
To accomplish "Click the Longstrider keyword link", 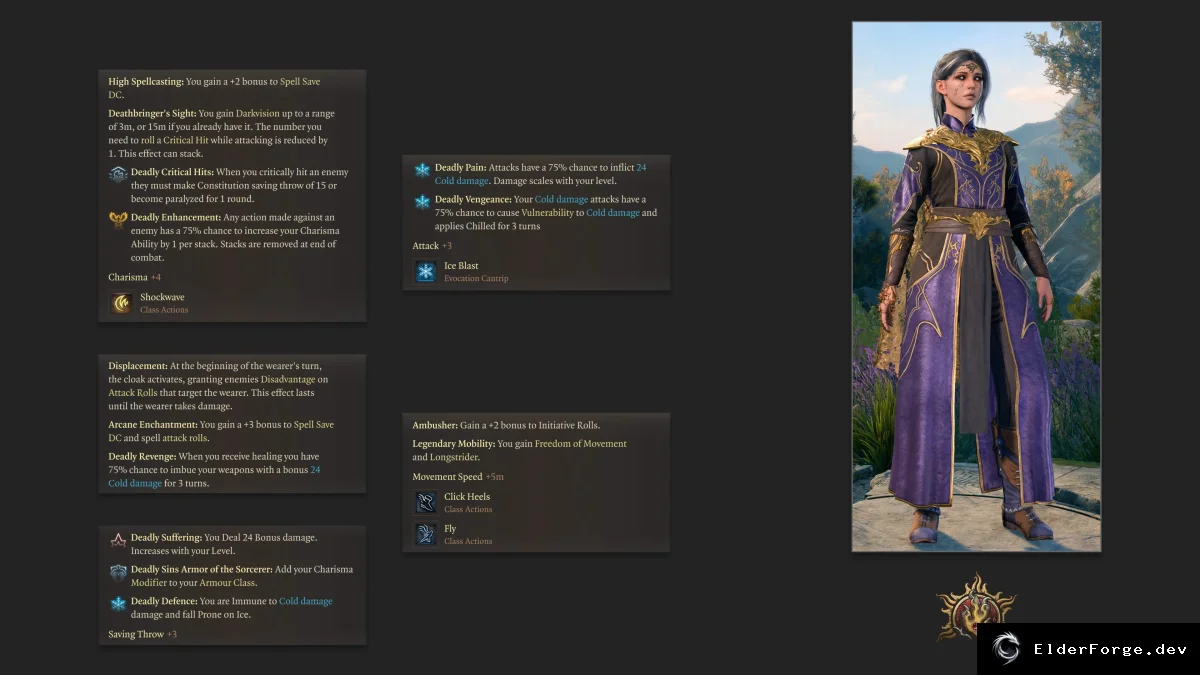I will [x=454, y=457].
